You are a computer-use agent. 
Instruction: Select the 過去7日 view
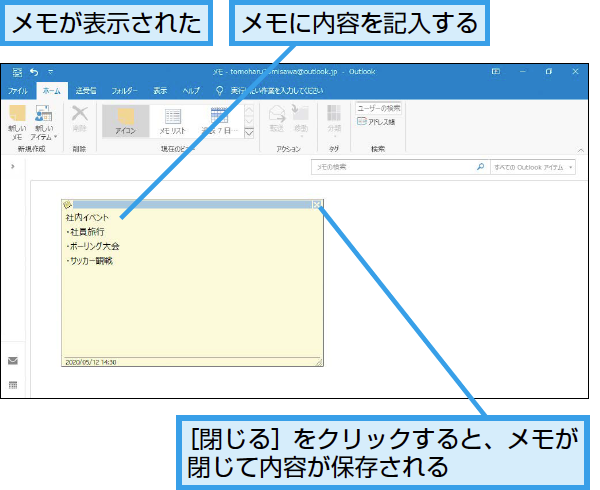pyautogui.click(x=220, y=121)
